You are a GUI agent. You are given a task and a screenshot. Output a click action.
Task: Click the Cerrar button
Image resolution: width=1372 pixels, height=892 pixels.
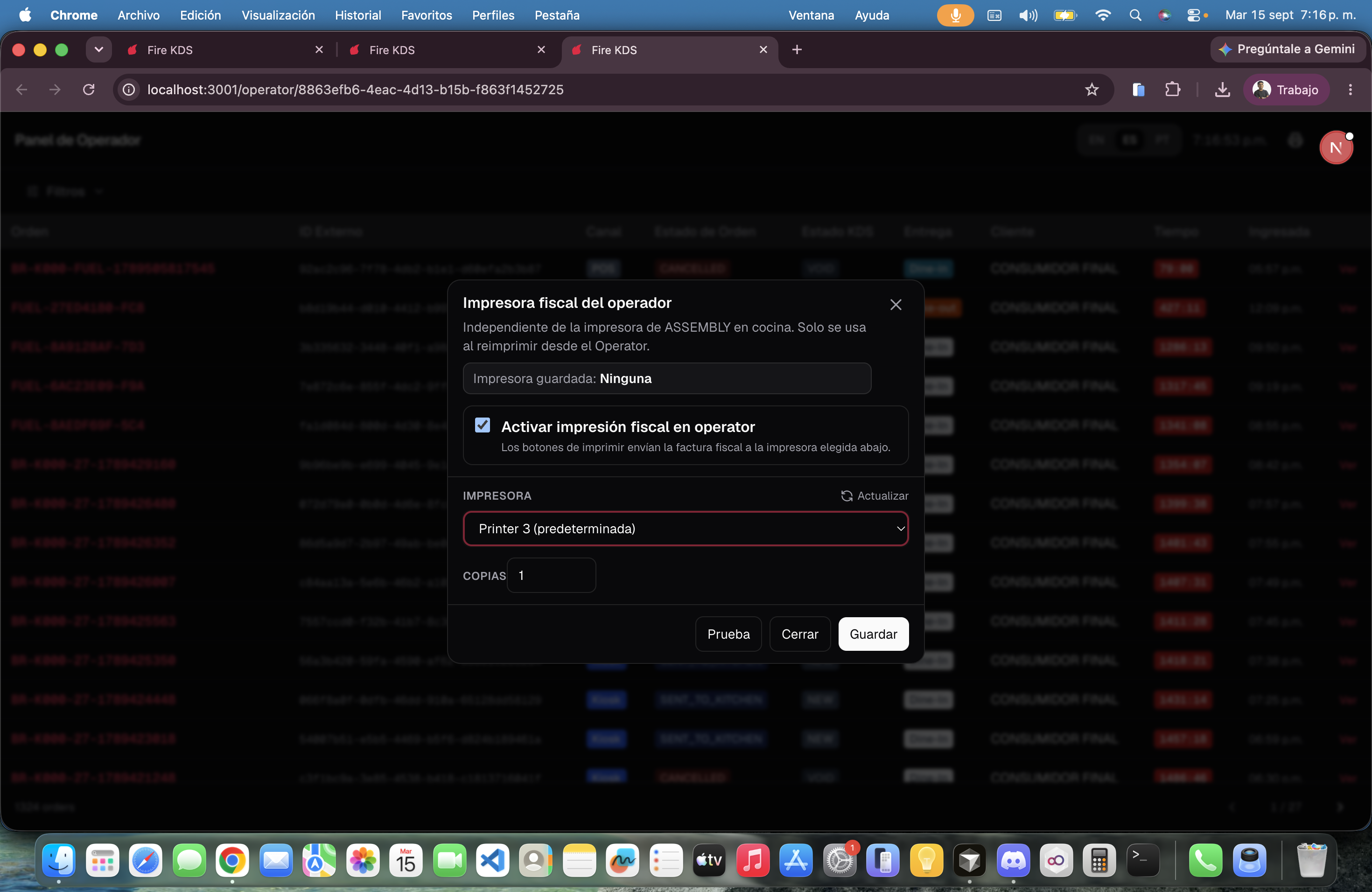(799, 634)
